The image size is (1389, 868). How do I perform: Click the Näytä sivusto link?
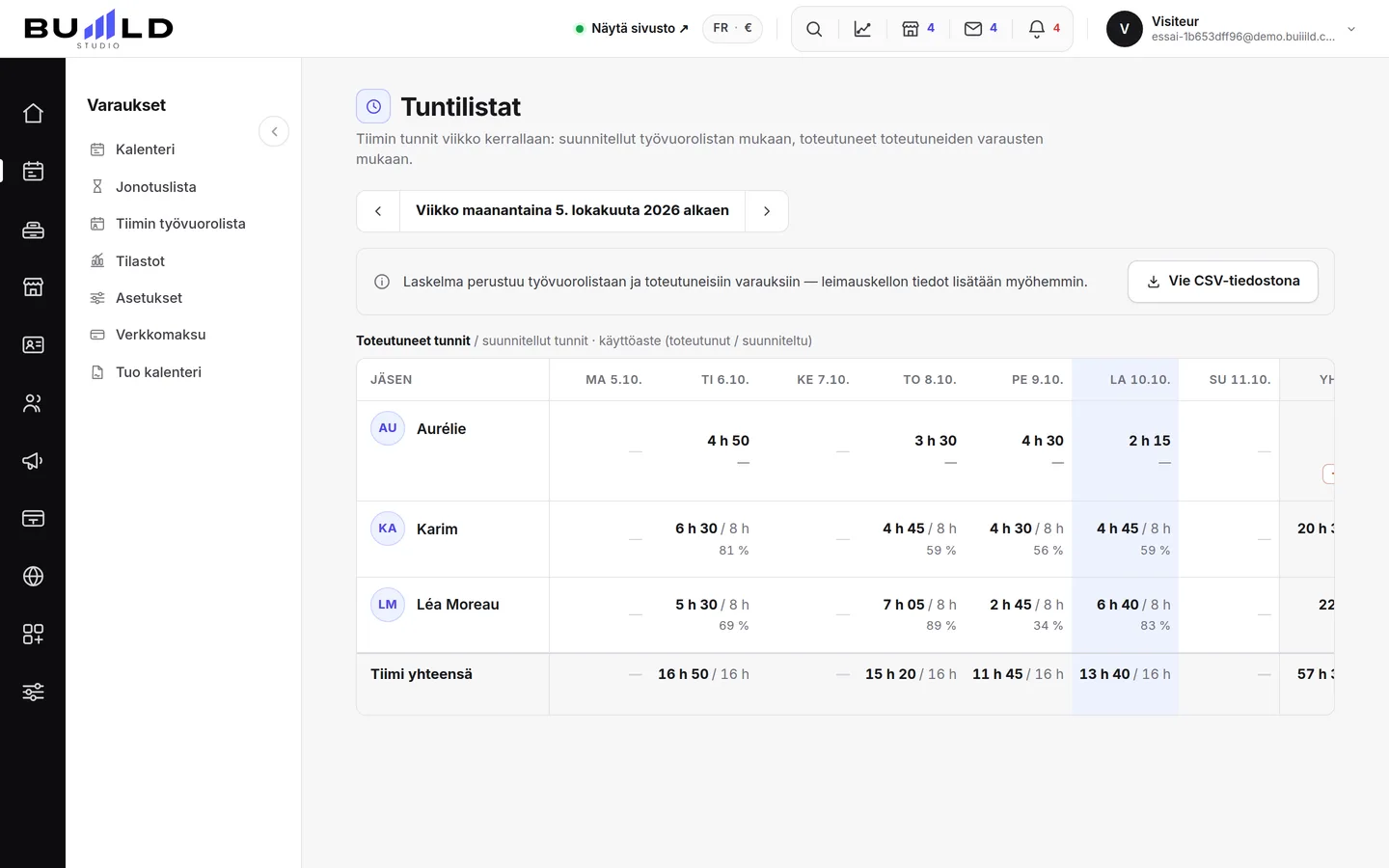point(632,29)
